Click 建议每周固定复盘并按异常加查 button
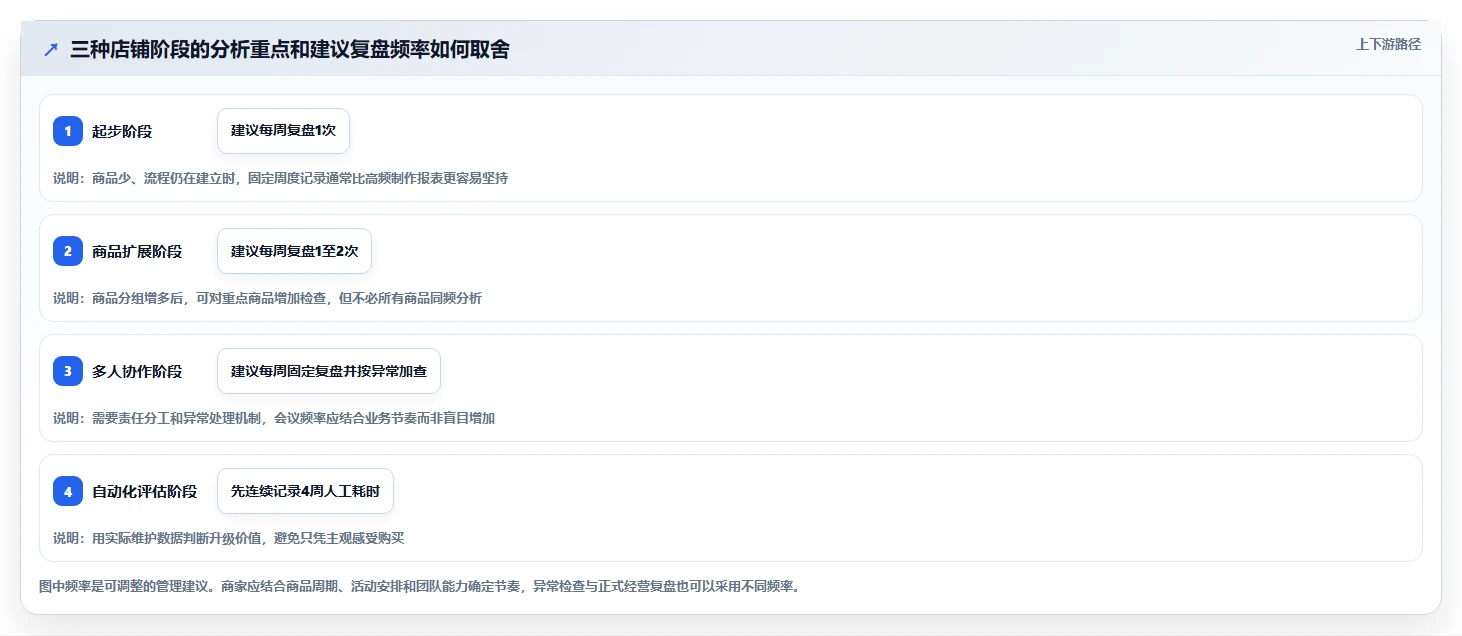This screenshot has width=1462, height=636. [329, 371]
